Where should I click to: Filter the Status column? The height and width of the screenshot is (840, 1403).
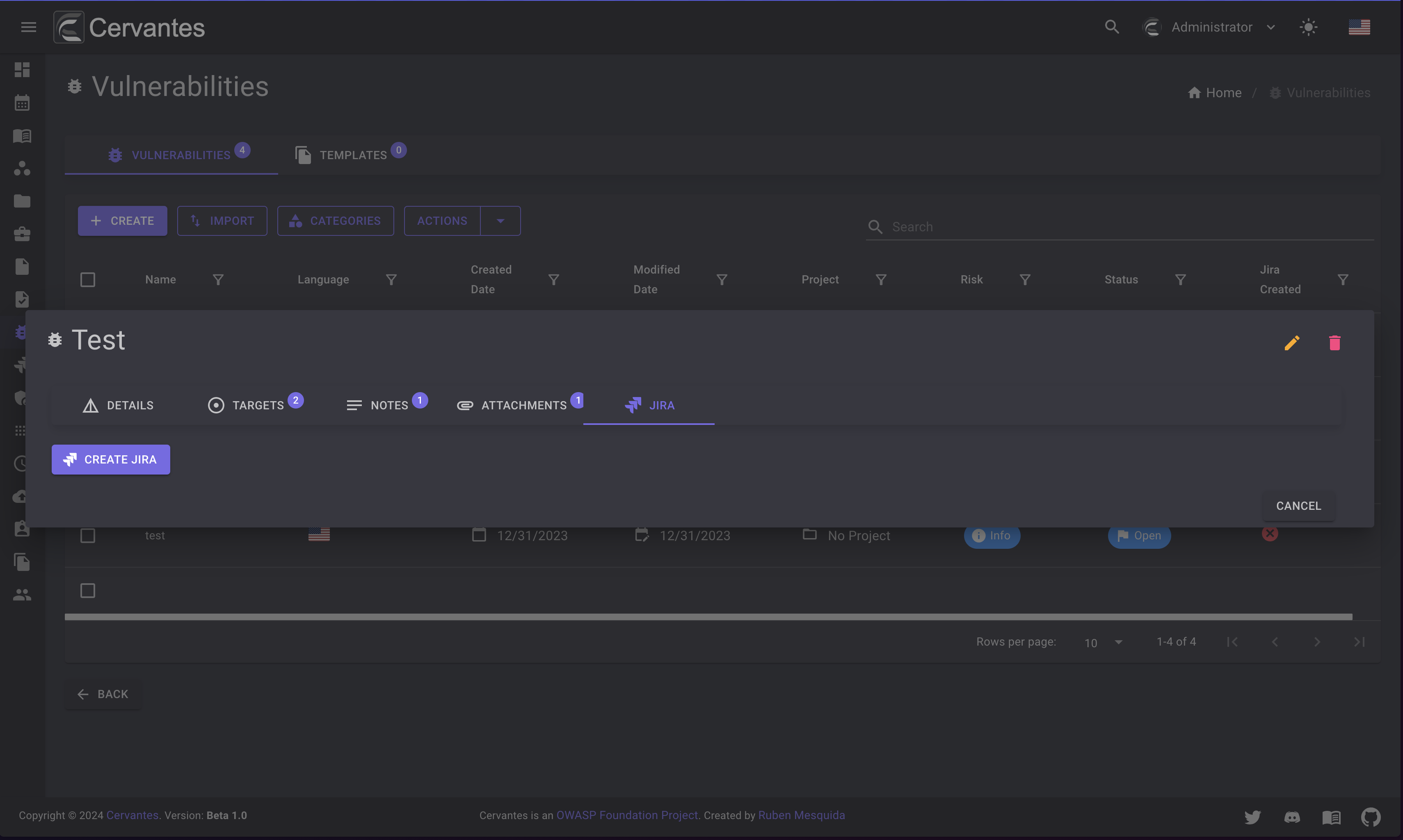[x=1181, y=280]
